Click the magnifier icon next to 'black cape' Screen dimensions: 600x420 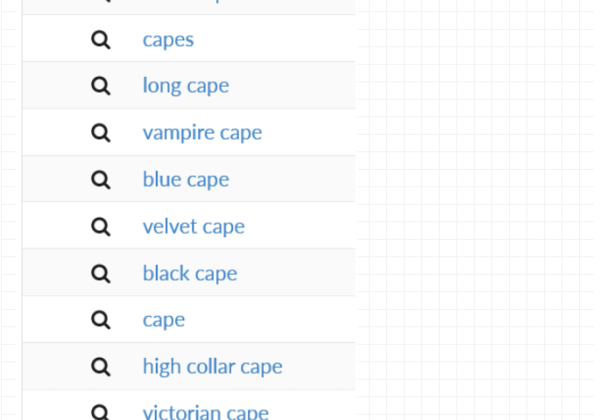pos(101,273)
